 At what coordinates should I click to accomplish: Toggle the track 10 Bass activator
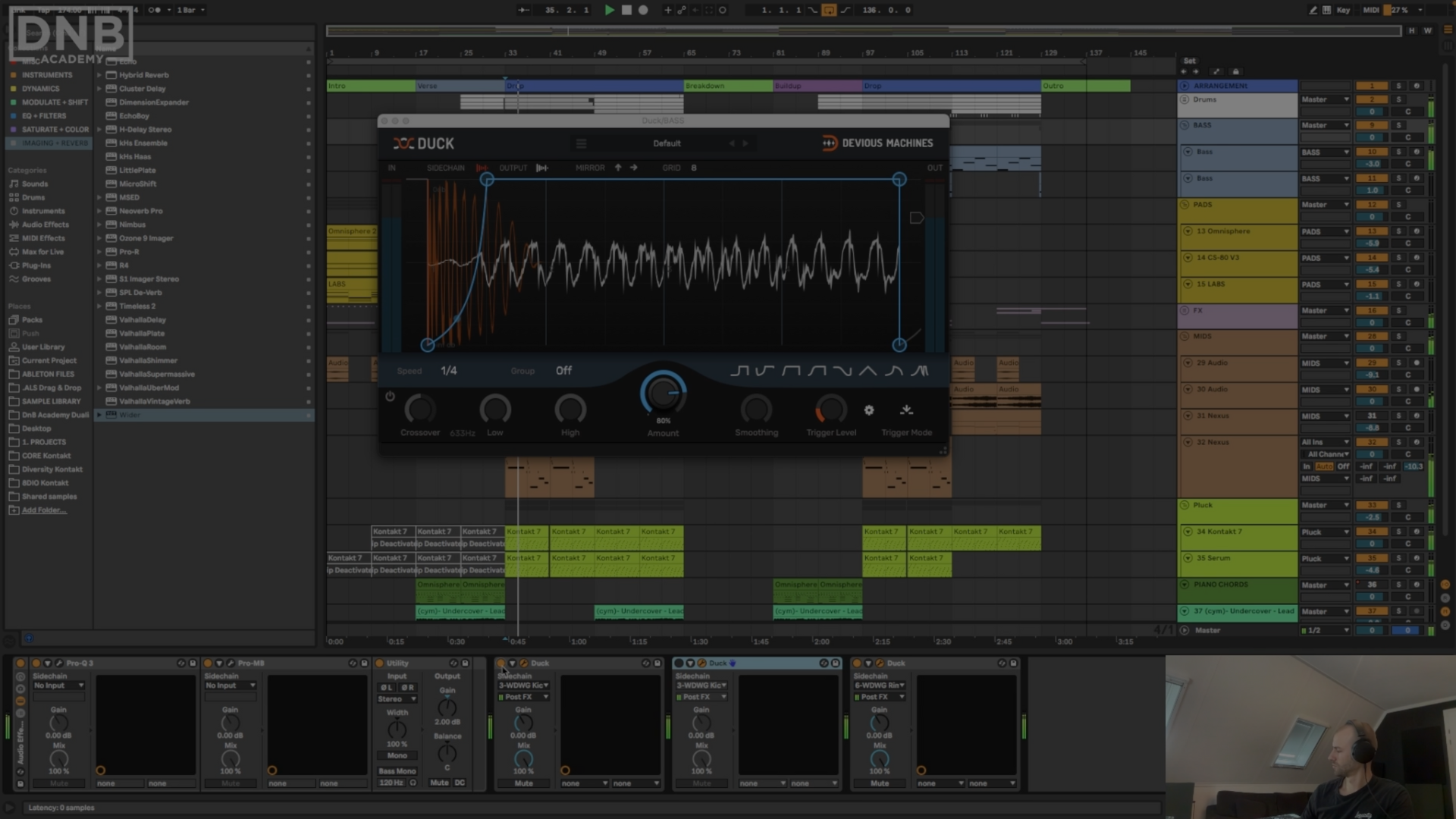coord(1371,152)
